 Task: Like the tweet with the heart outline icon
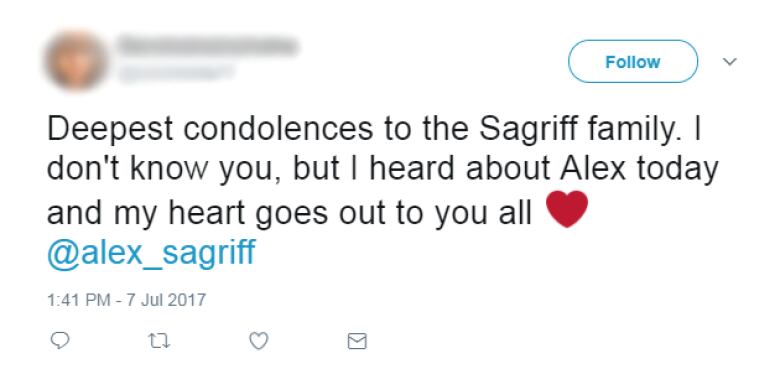259,341
